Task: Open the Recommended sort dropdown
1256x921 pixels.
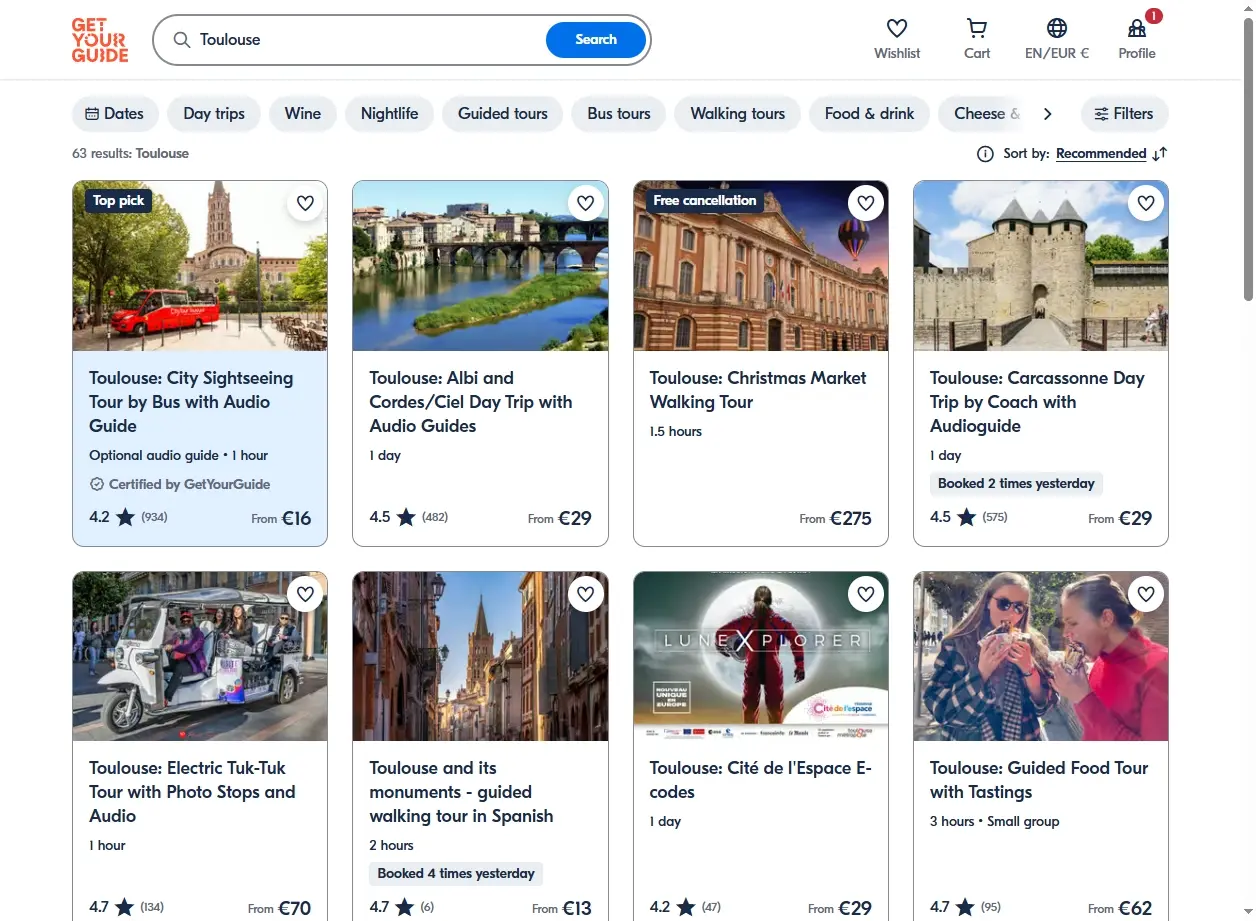Action: [1101, 154]
